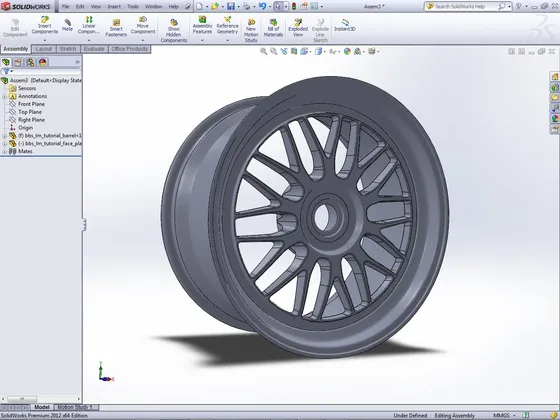The width and height of the screenshot is (560, 420).
Task: Open the ConfigurationManager tab icon
Action: click(x=30, y=62)
